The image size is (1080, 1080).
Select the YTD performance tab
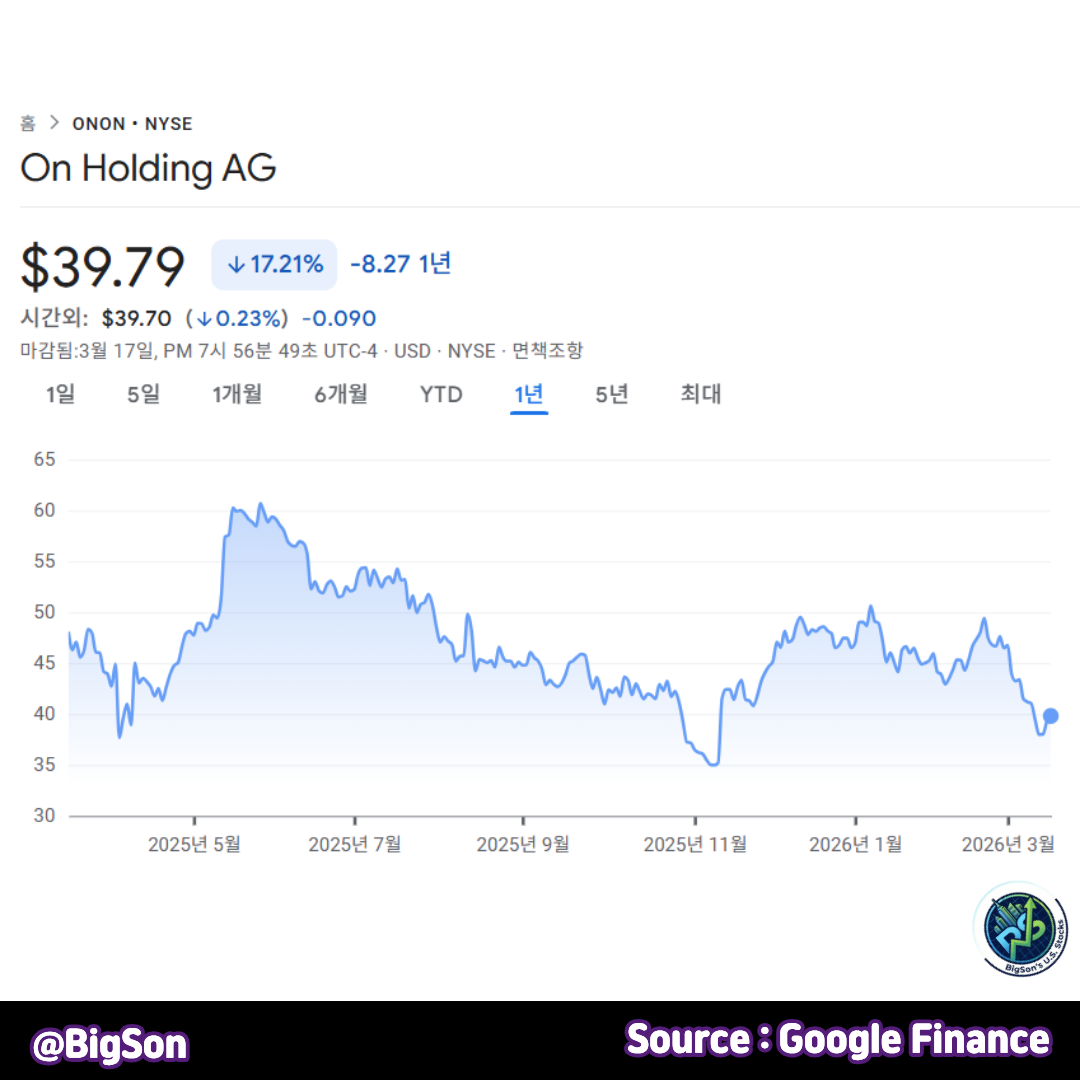[x=441, y=394]
